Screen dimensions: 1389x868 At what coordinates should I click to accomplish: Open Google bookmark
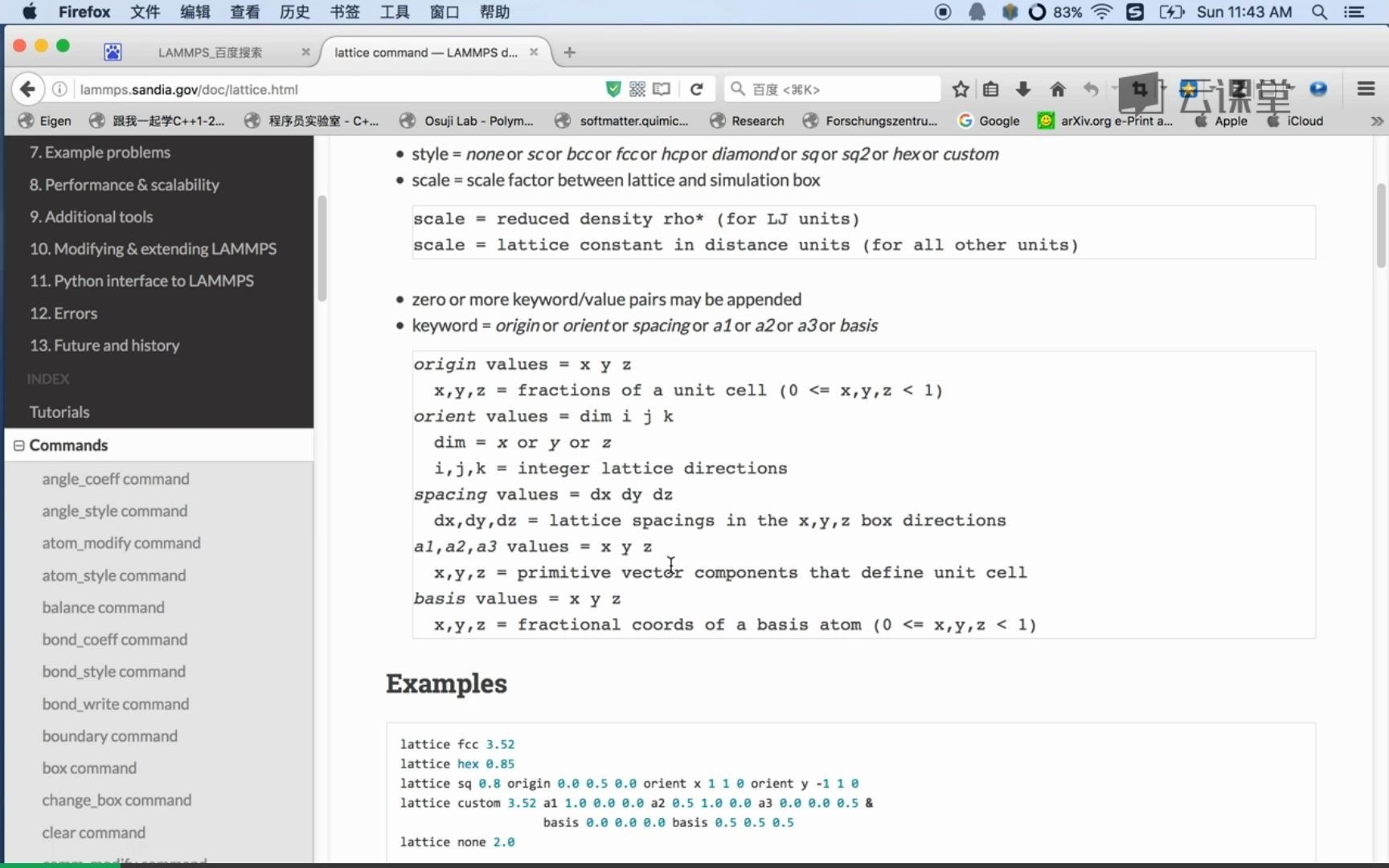pyautogui.click(x=989, y=121)
